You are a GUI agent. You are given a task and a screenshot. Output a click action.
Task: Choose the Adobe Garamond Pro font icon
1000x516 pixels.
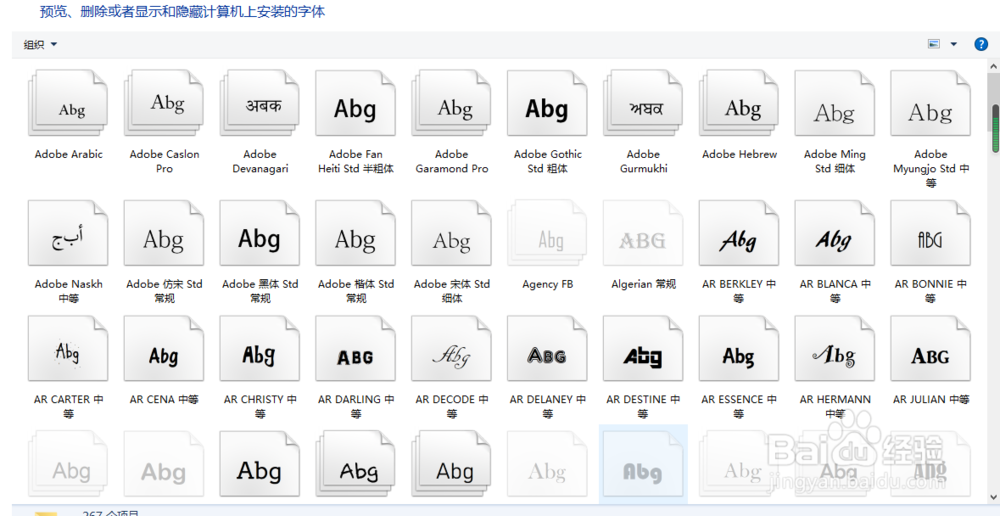(x=452, y=103)
